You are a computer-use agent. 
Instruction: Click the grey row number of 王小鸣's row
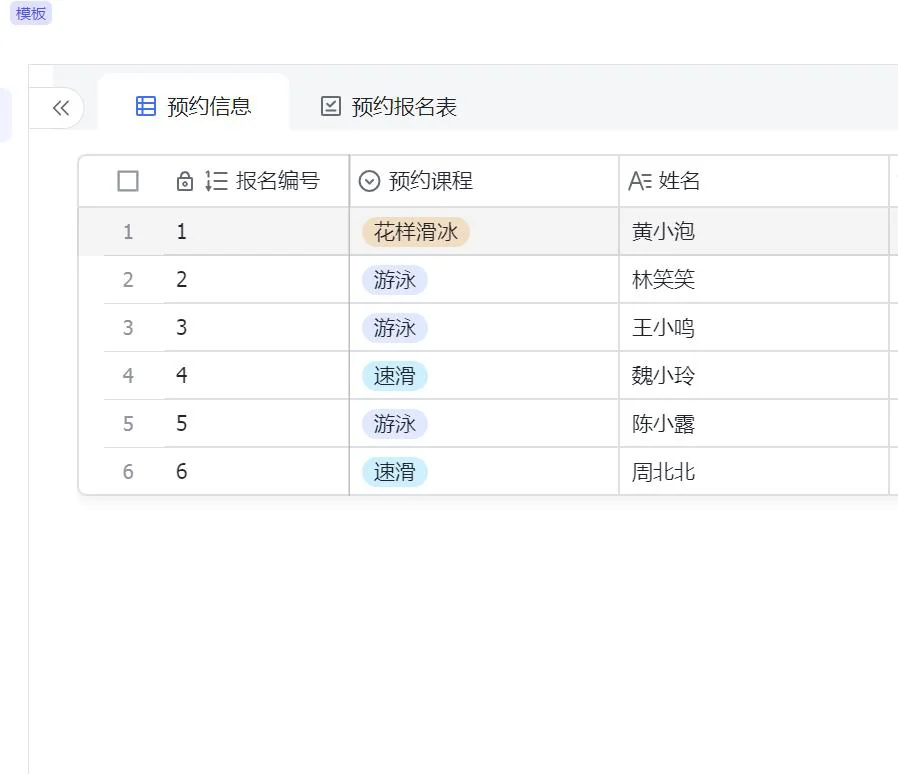[128, 328]
